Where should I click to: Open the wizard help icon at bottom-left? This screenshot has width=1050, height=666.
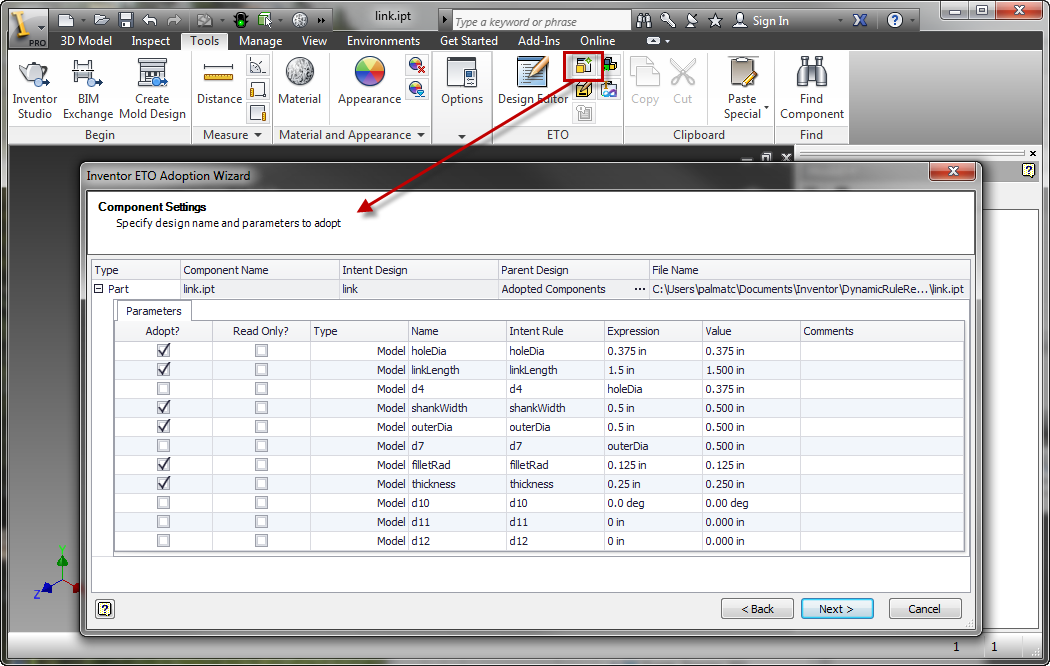pos(105,608)
